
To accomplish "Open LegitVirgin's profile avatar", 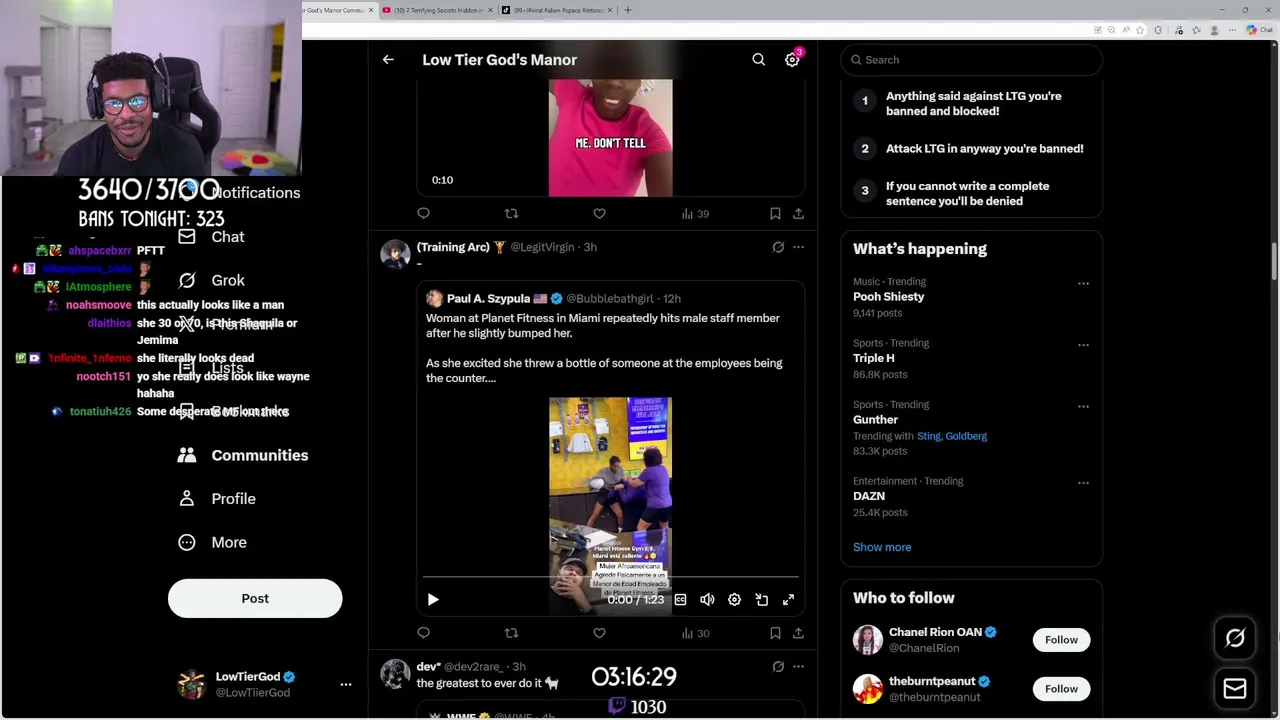I will pos(395,254).
